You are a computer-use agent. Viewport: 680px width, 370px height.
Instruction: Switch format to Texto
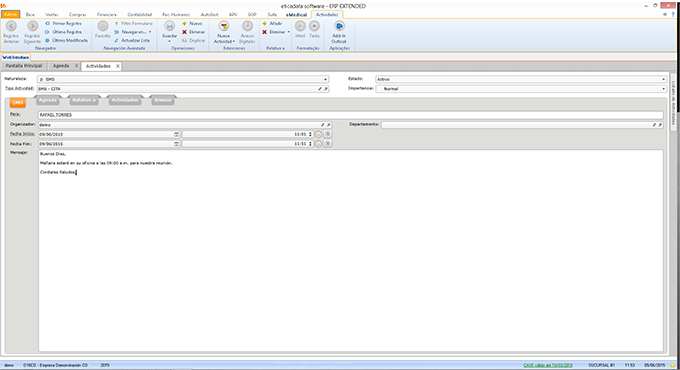(314, 29)
